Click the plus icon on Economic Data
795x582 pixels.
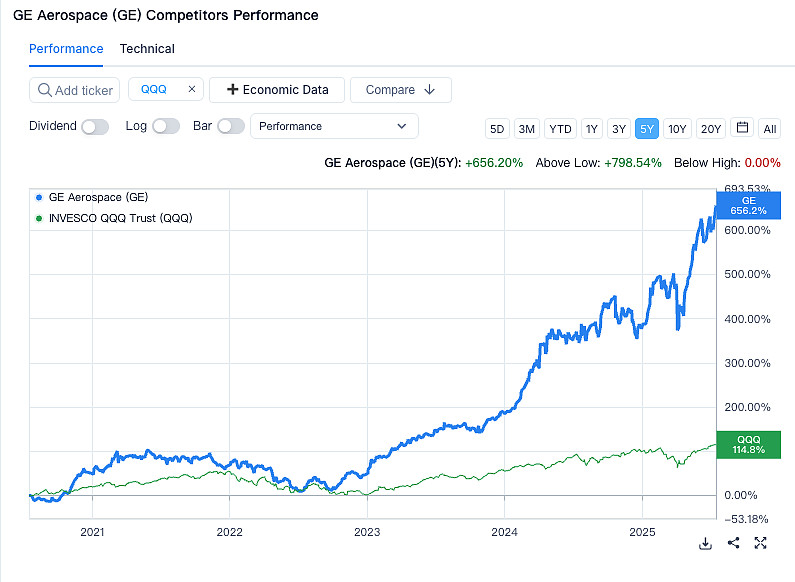(233, 89)
